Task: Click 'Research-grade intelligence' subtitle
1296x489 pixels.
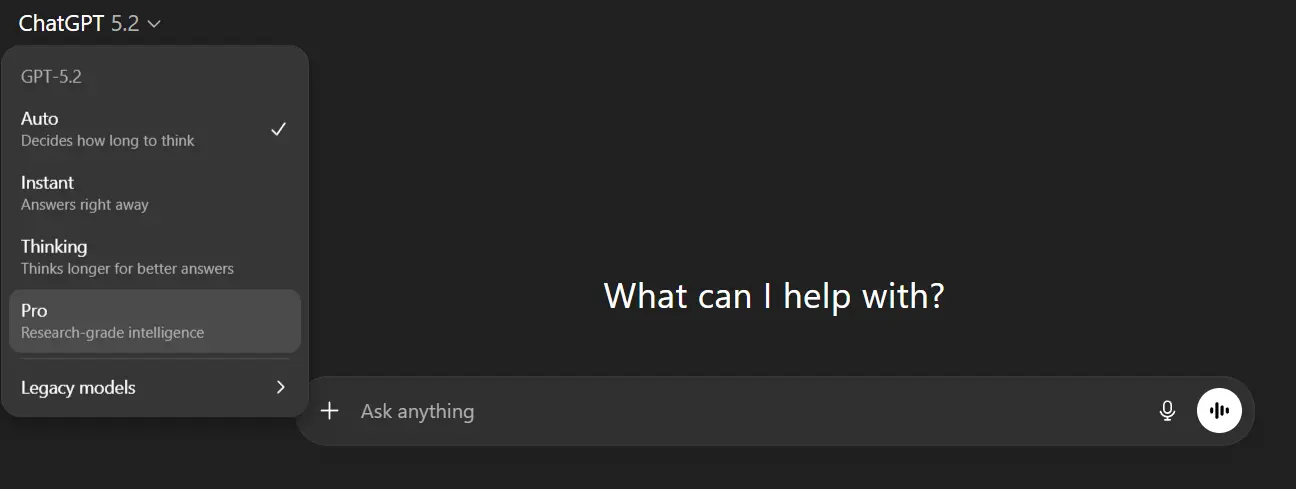Action: point(112,333)
